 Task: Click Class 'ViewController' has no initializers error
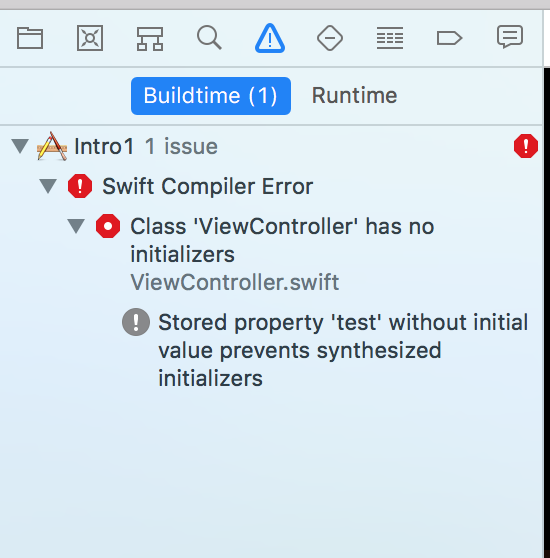tap(282, 240)
